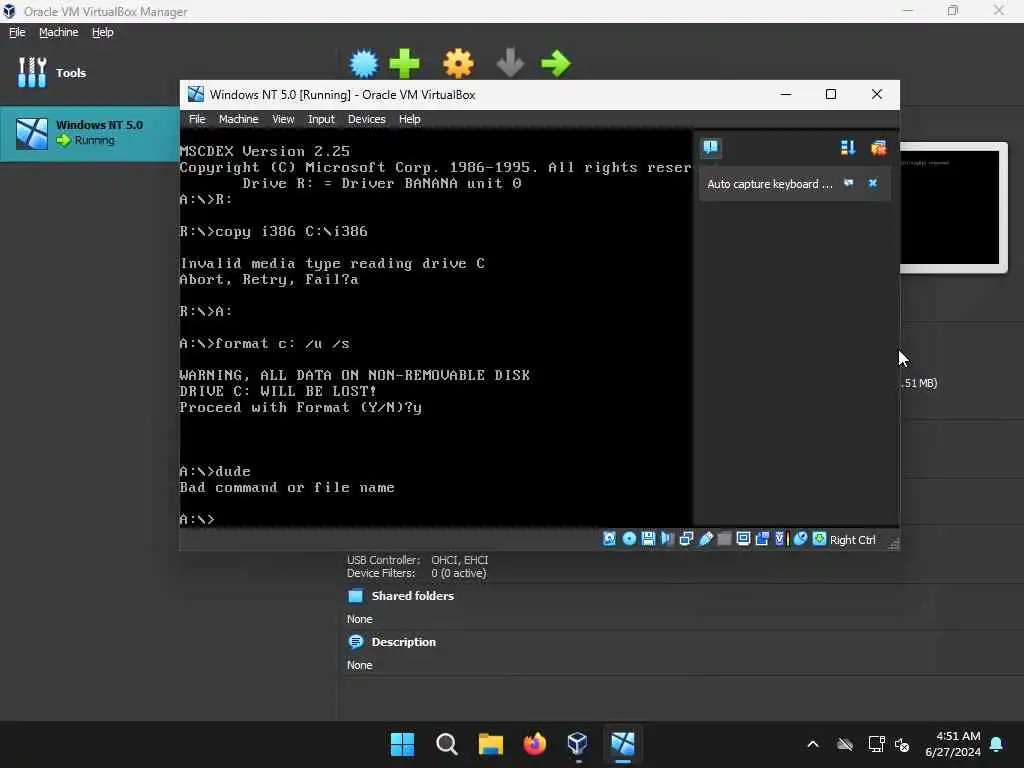Open File Explorer from the taskbar
This screenshot has width=1024, height=768.
click(x=490, y=744)
